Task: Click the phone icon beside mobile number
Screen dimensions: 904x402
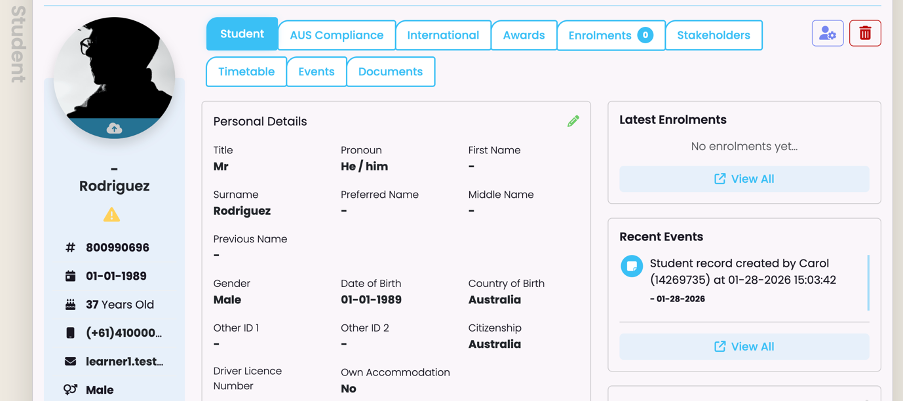Action: 70,332
